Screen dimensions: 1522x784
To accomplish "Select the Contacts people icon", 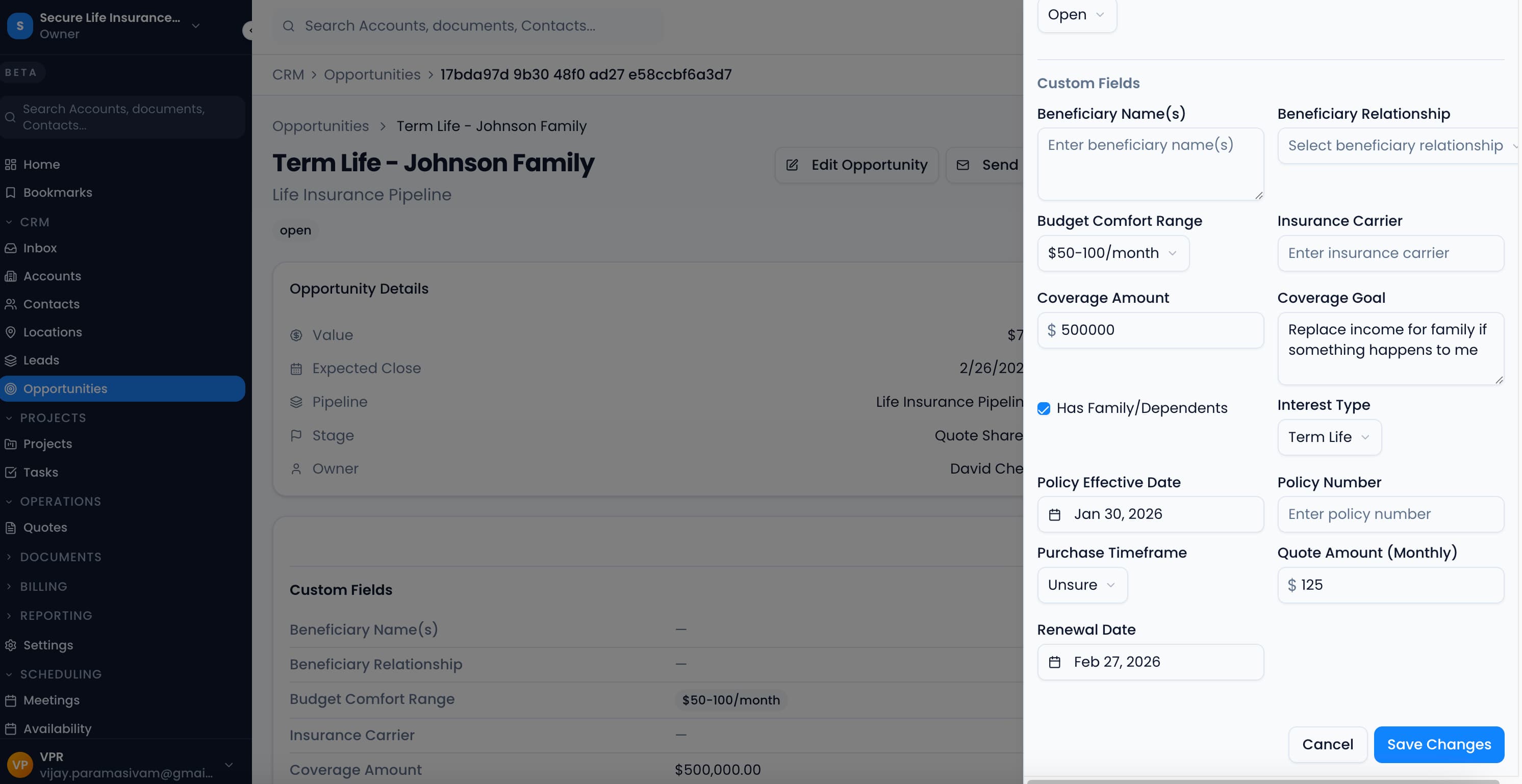I will (x=11, y=303).
